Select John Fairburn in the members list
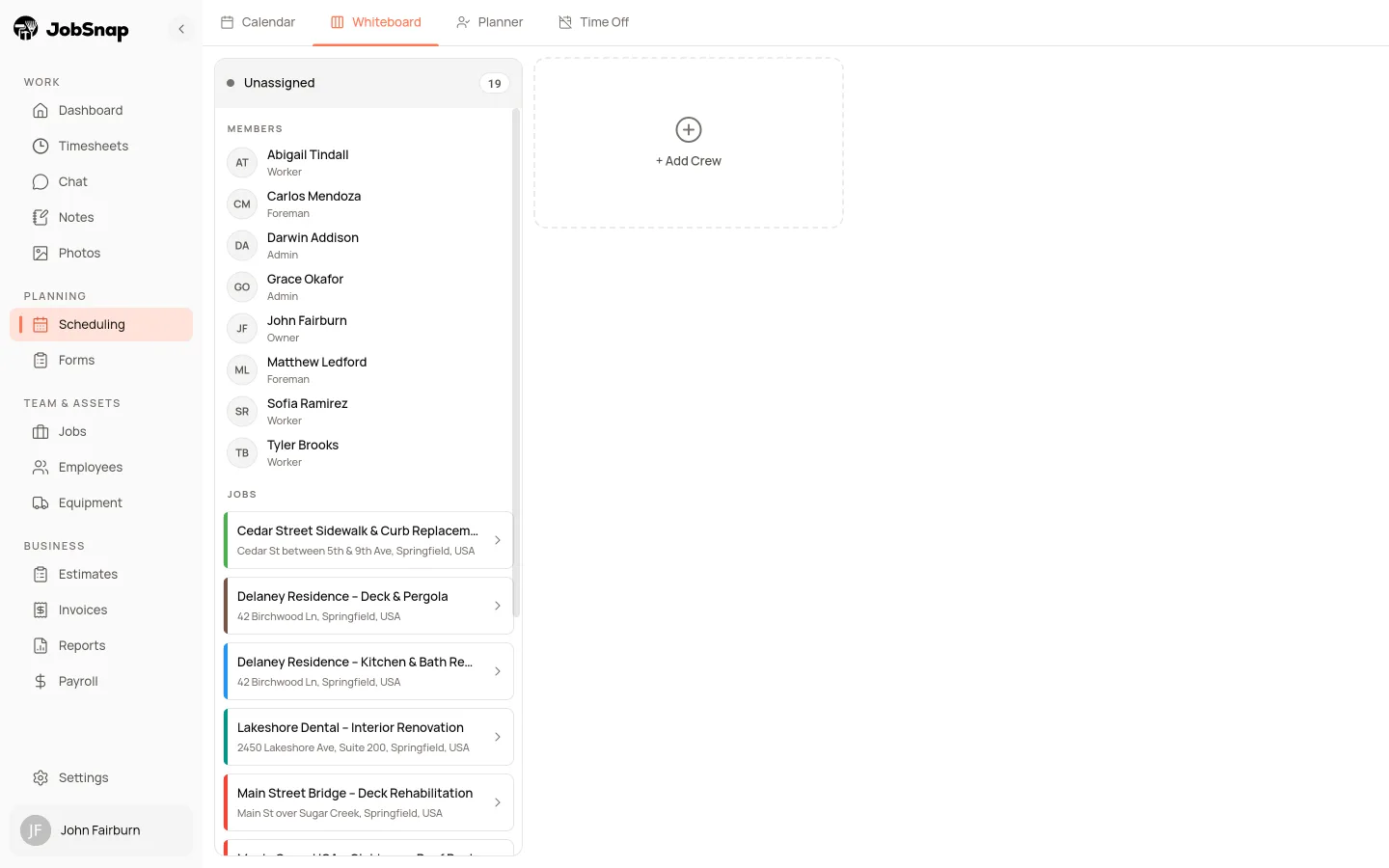 click(367, 328)
